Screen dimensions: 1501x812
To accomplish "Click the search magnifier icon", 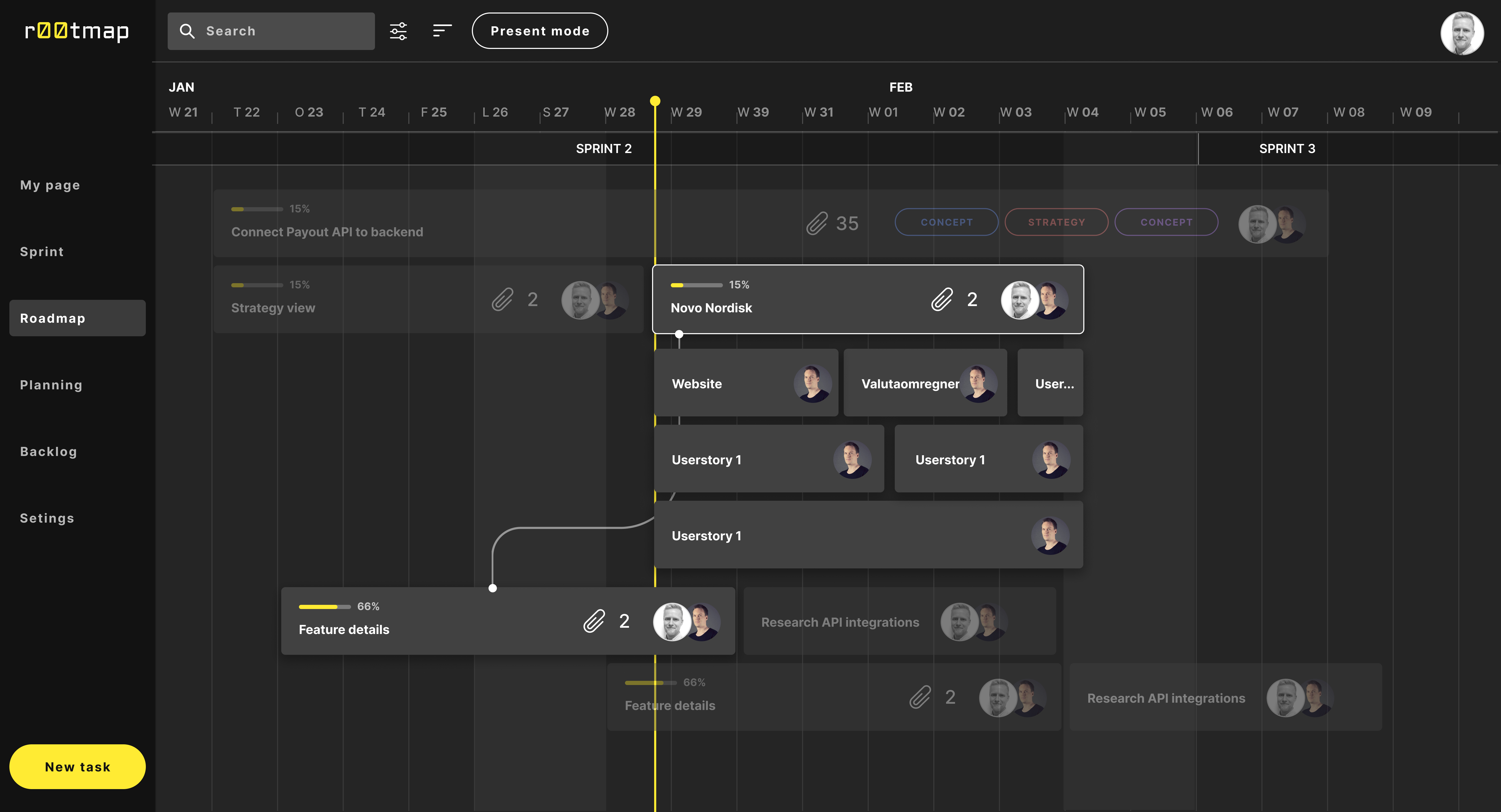I will (x=187, y=31).
